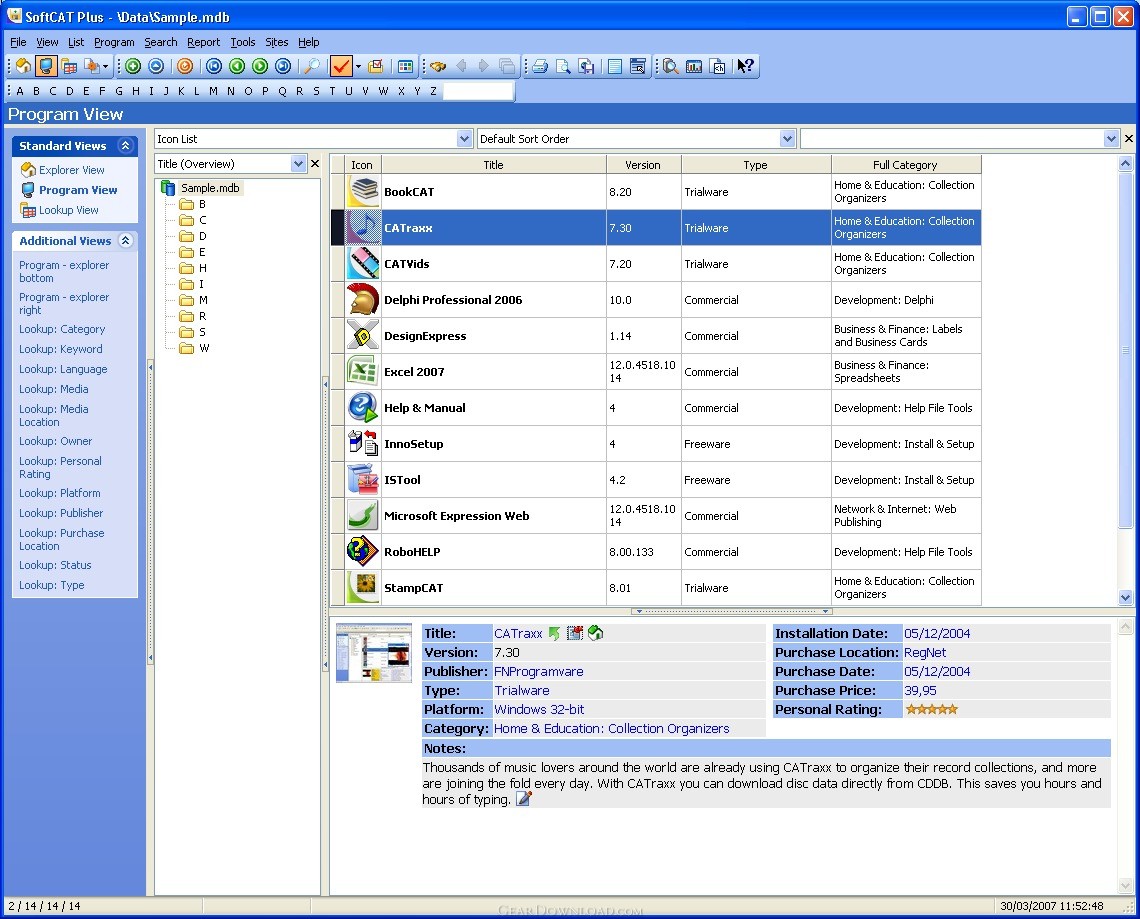Viewport: 1140px width, 919px height.
Task: Click the alphabet search input field
Action: (478, 91)
